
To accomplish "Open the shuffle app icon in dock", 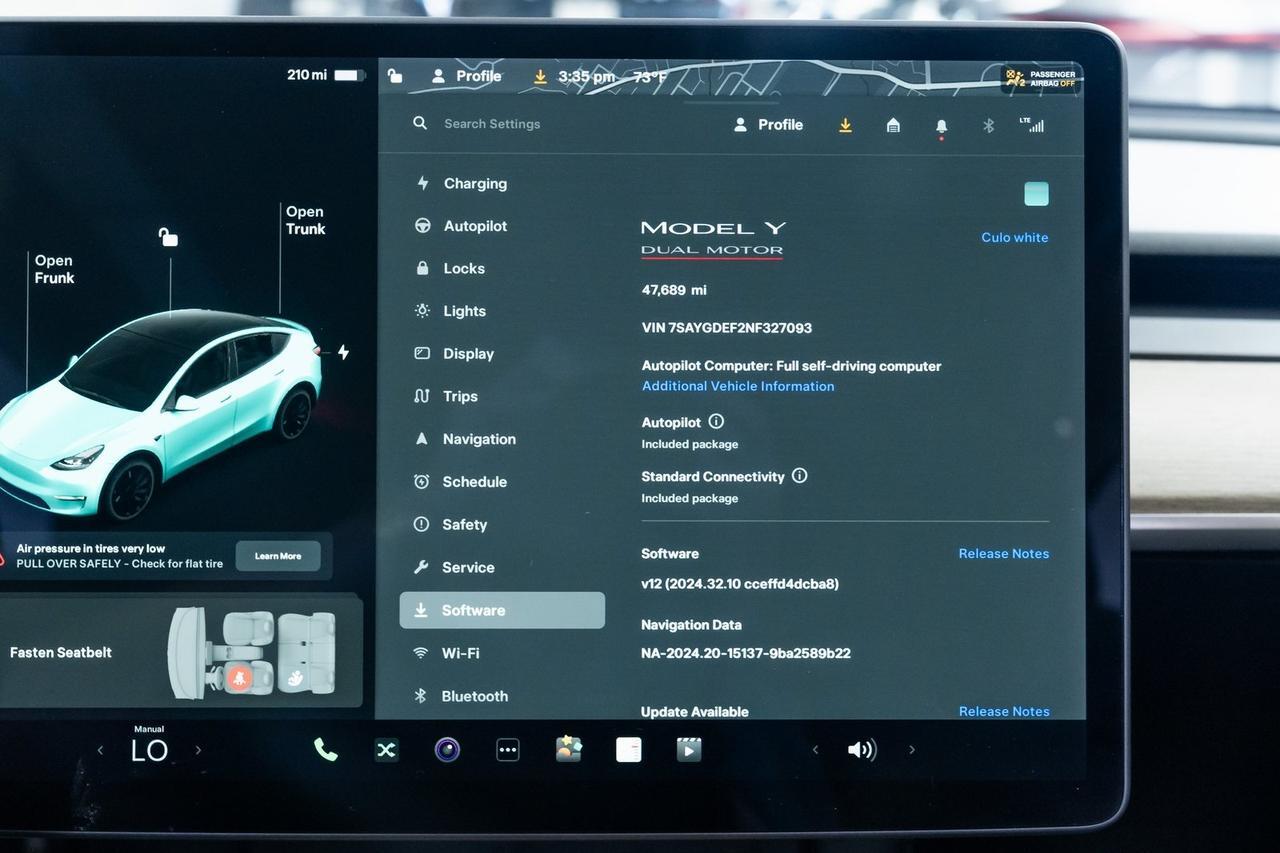I will point(387,750).
